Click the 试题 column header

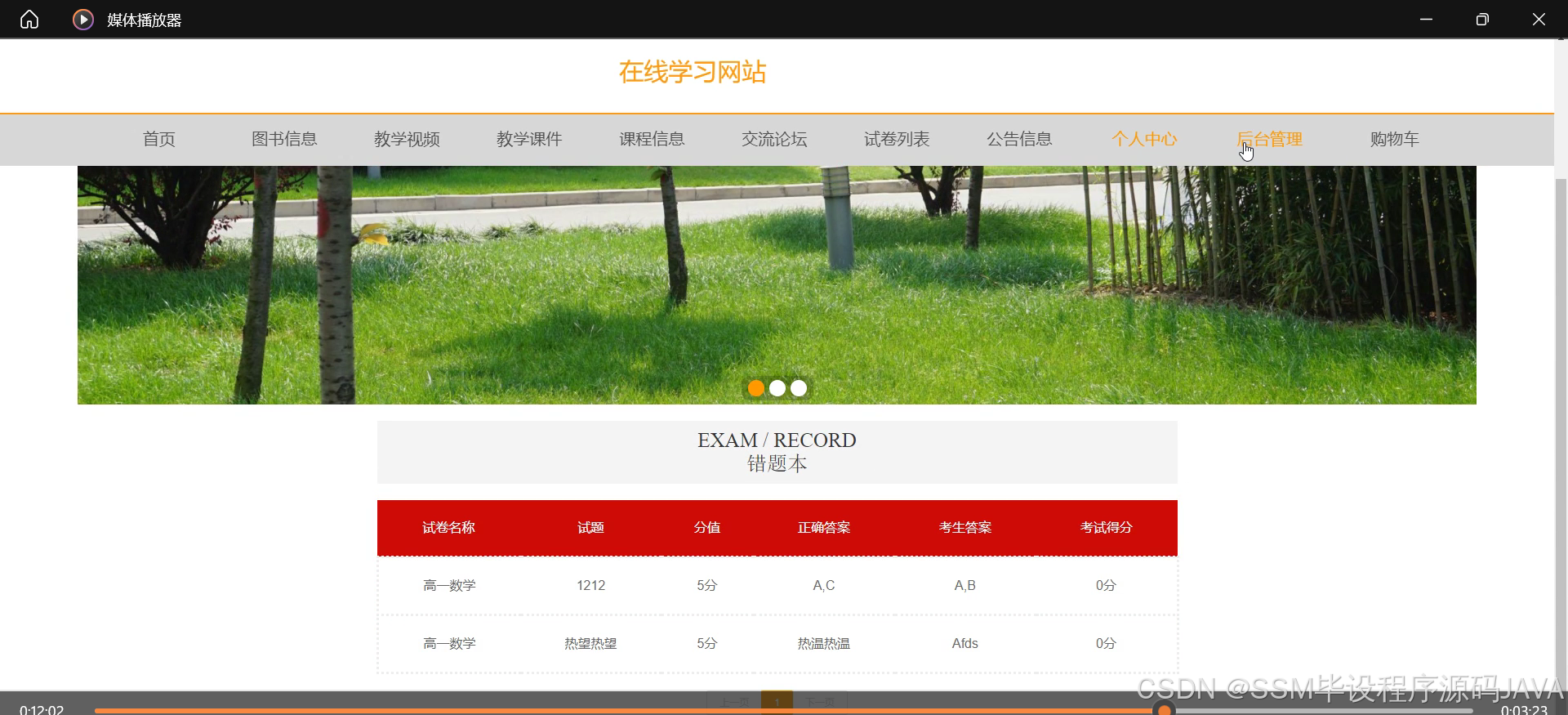(x=590, y=528)
